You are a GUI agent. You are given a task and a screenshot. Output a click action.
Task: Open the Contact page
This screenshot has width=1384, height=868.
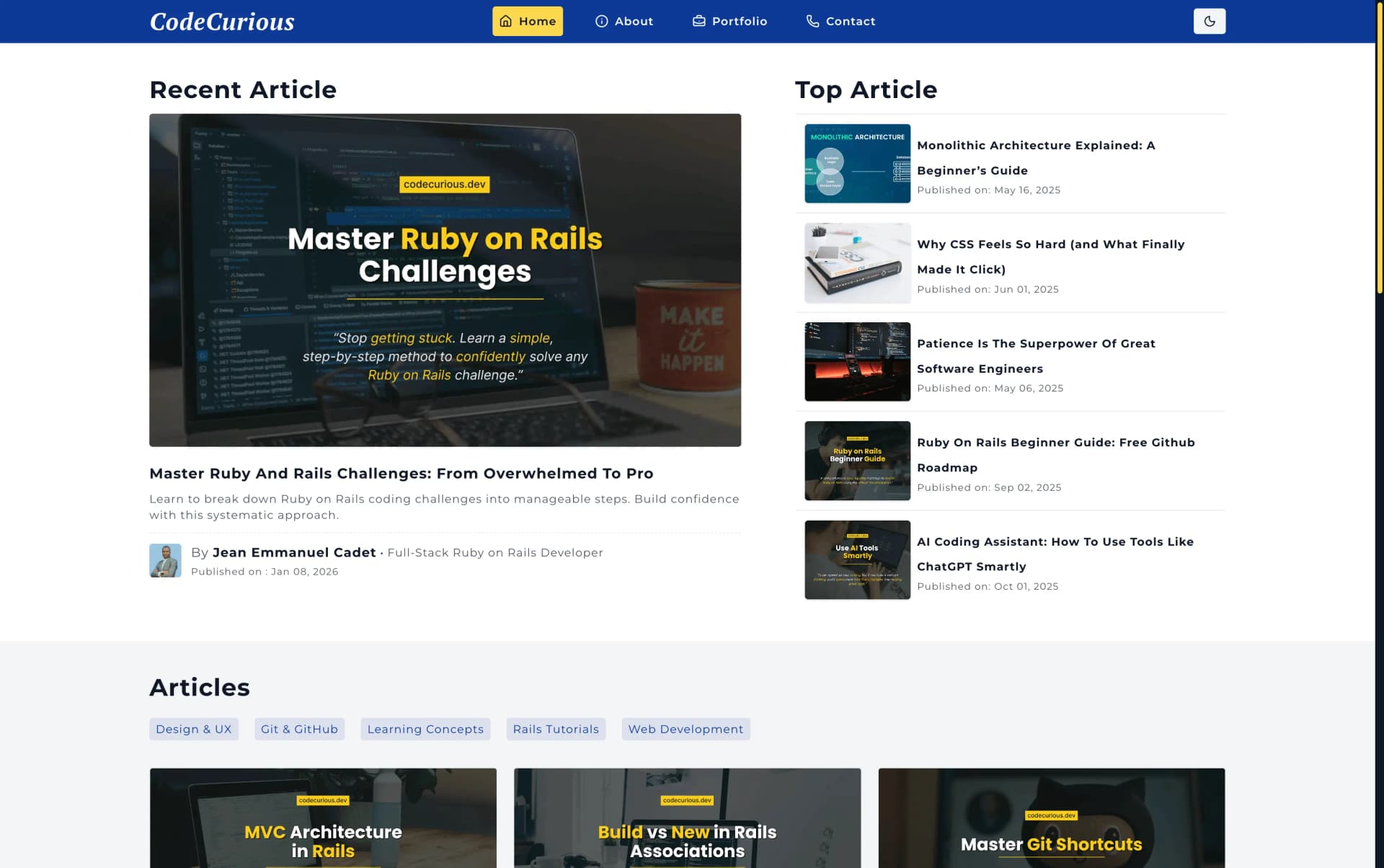(851, 21)
